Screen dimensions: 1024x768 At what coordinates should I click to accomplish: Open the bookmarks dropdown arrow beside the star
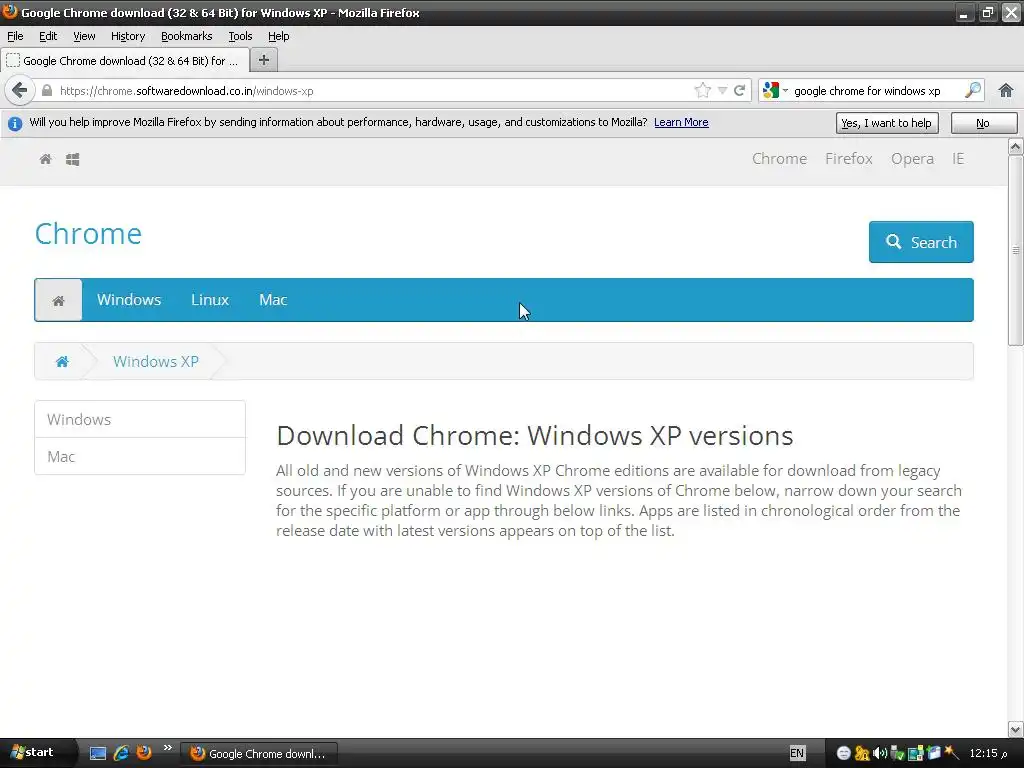[x=722, y=91]
